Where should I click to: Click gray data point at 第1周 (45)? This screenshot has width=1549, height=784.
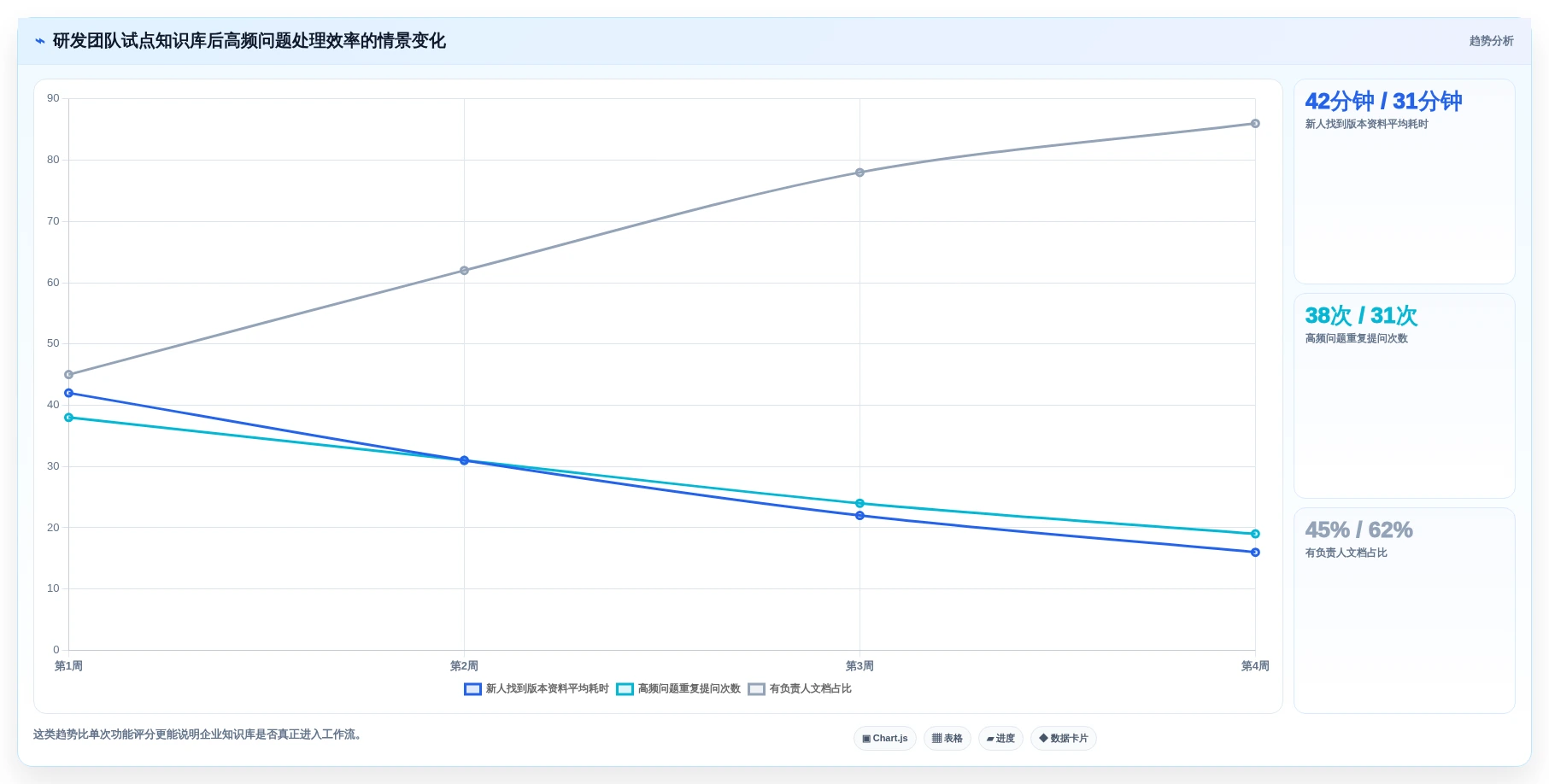pos(69,375)
